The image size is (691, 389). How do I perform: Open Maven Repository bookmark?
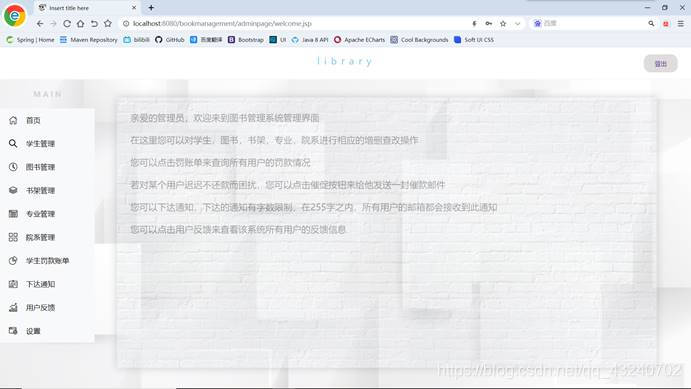[x=89, y=40]
